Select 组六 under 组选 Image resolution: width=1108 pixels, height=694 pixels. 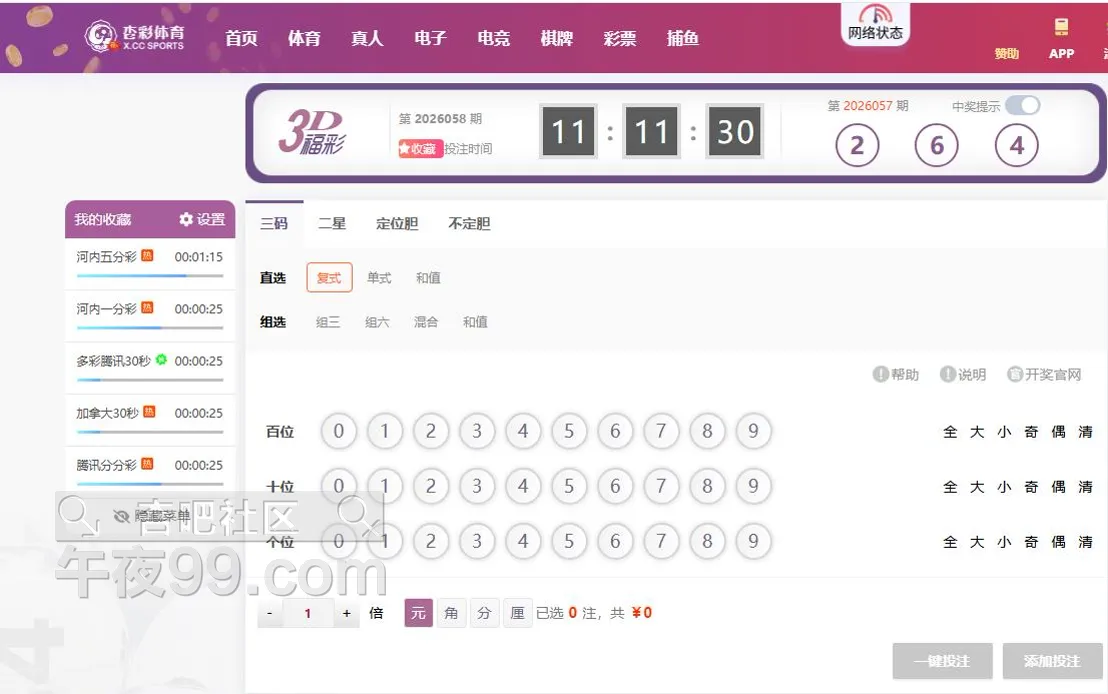pyautogui.click(x=377, y=322)
